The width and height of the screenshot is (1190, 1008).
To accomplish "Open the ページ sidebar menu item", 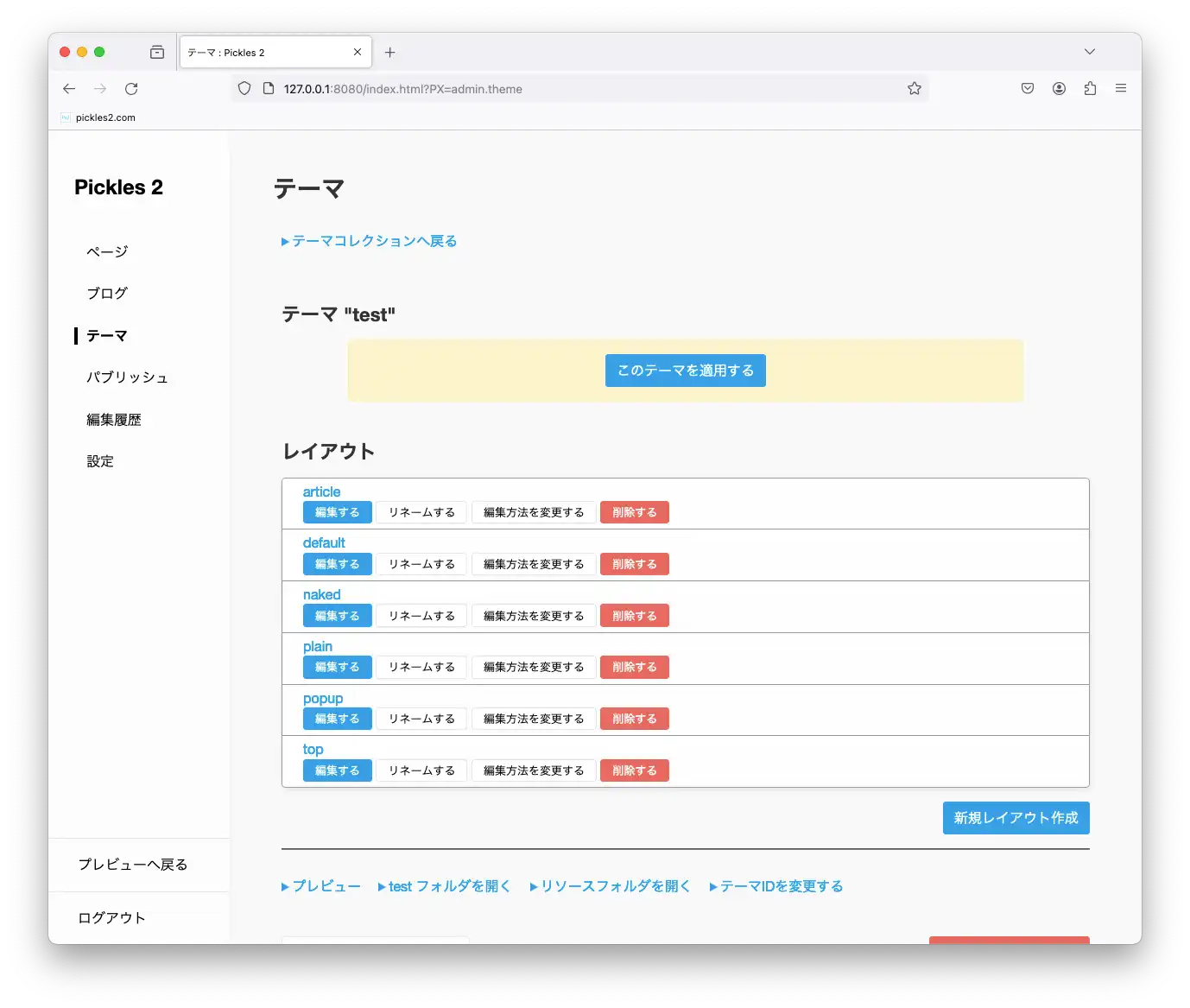I will pos(107,251).
